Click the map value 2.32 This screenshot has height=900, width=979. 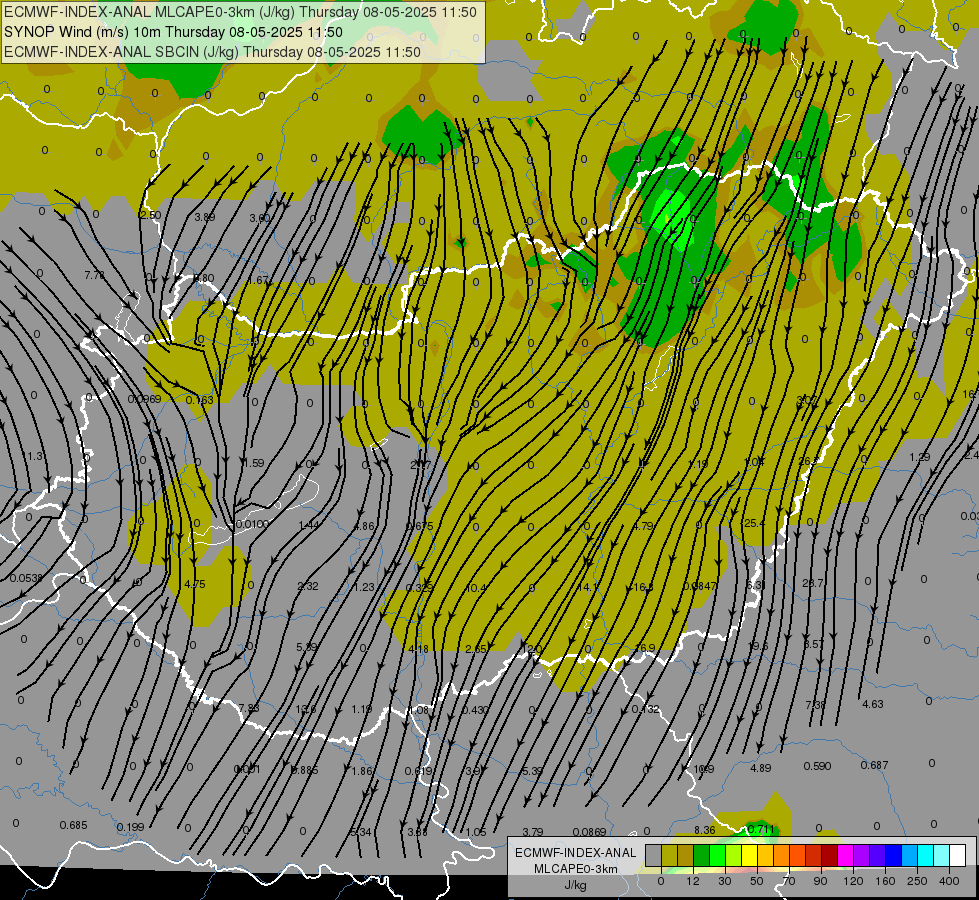[x=308, y=586]
